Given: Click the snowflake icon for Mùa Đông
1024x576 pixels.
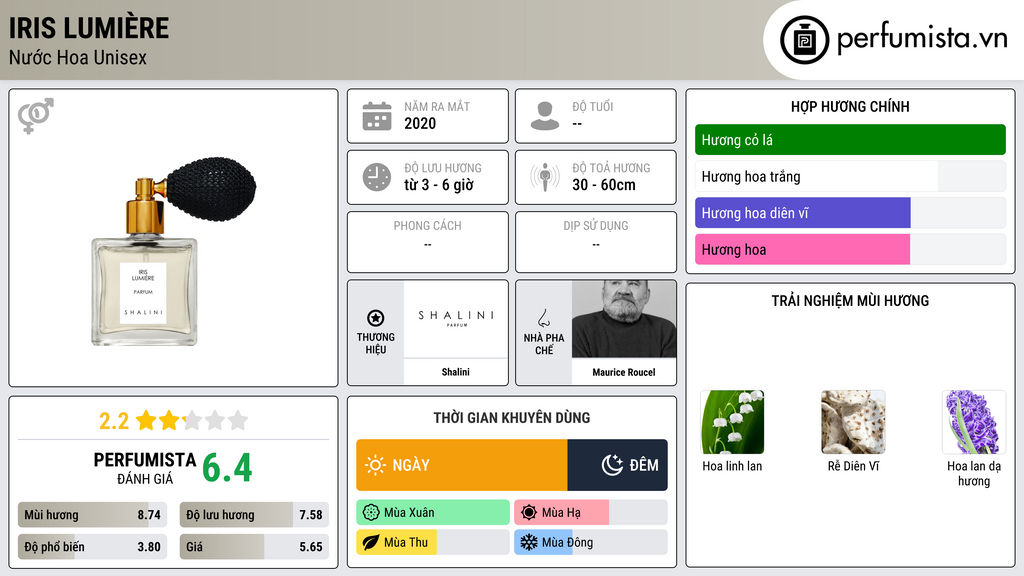Looking at the screenshot, I should 528,542.
